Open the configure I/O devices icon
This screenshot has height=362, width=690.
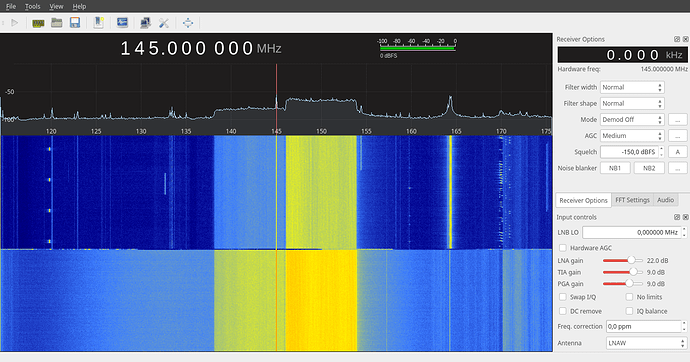[38, 23]
